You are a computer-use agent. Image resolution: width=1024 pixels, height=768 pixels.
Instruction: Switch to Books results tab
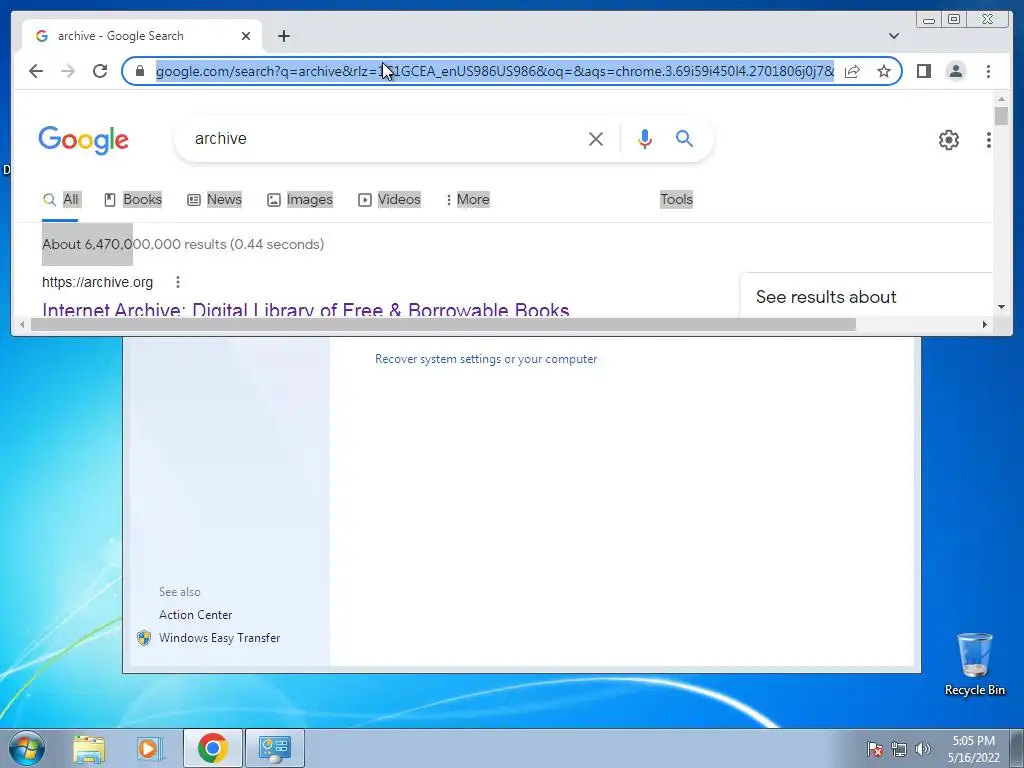(x=133, y=199)
